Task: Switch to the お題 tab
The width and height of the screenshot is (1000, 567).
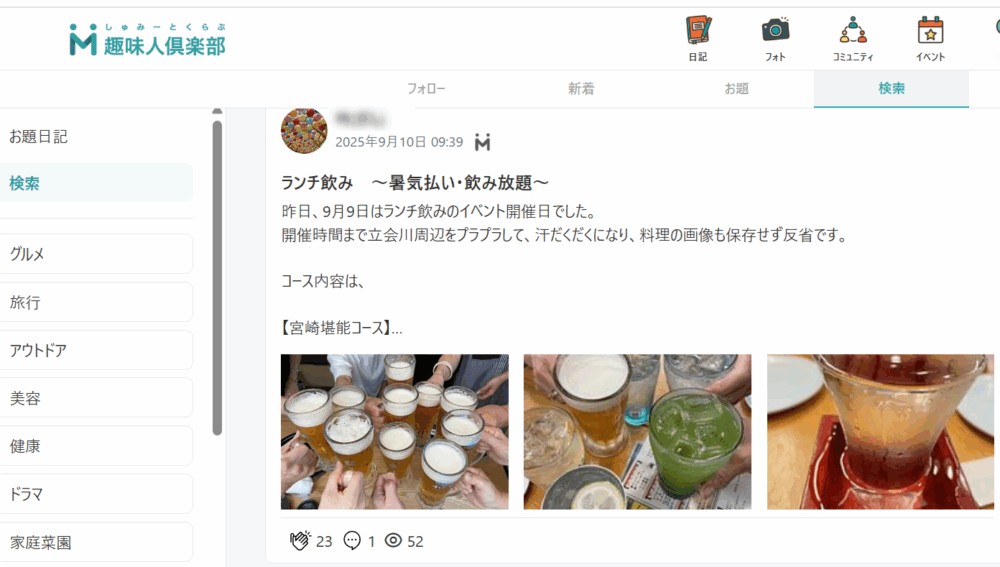Action: click(736, 89)
